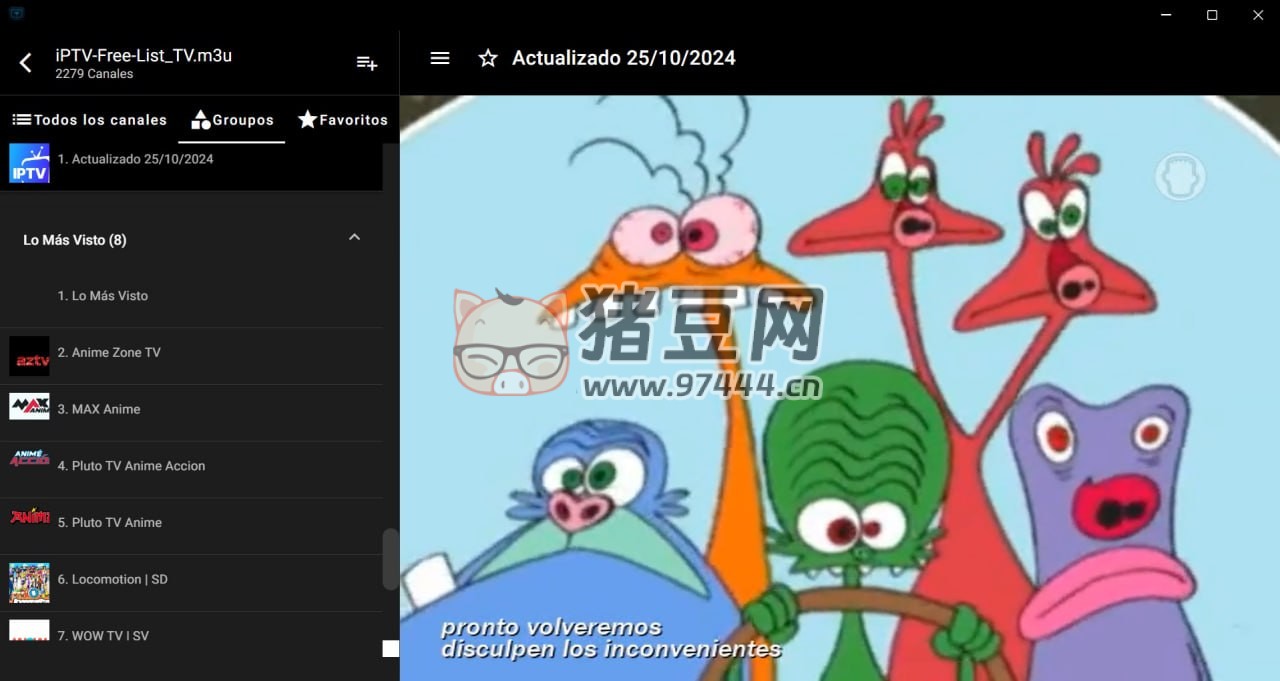1280x681 pixels.
Task: Open the hamburger menu above the video
Action: click(440, 58)
